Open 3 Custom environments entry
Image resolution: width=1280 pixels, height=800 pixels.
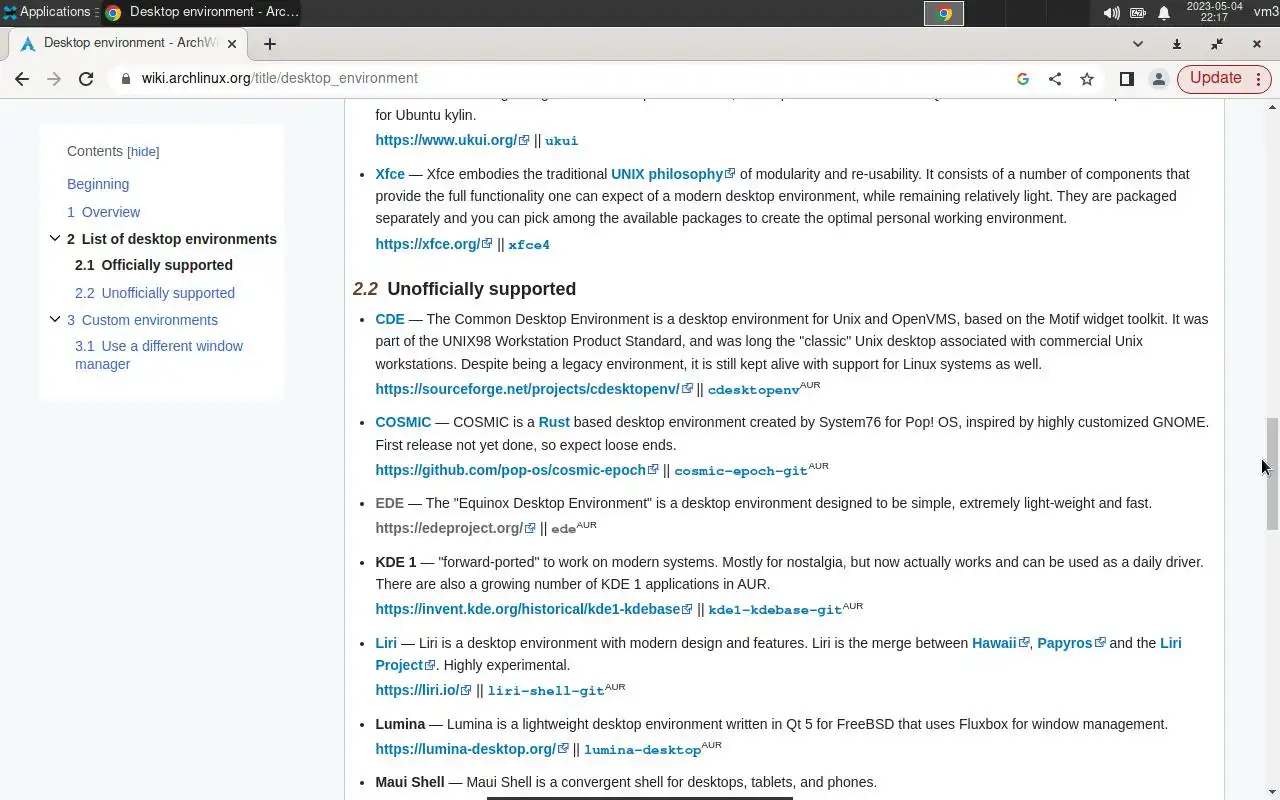pos(142,320)
